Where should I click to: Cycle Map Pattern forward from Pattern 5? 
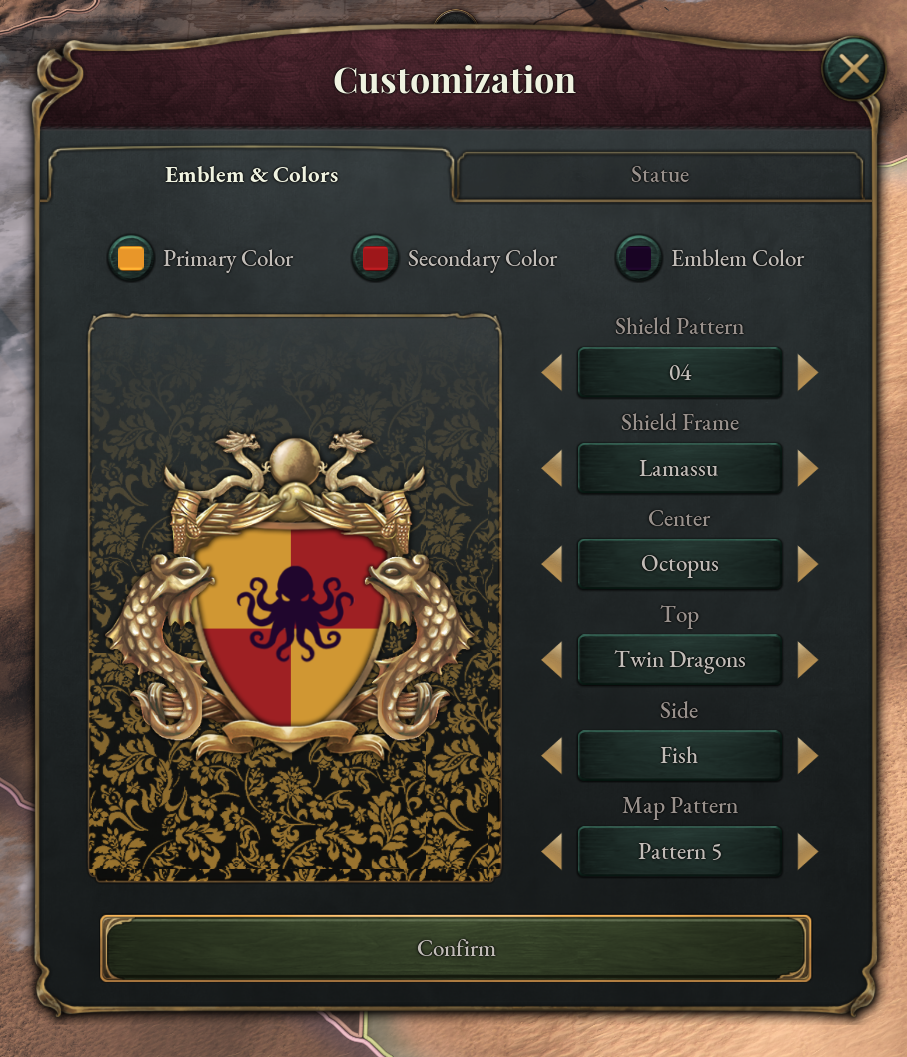pyautogui.click(x=807, y=852)
